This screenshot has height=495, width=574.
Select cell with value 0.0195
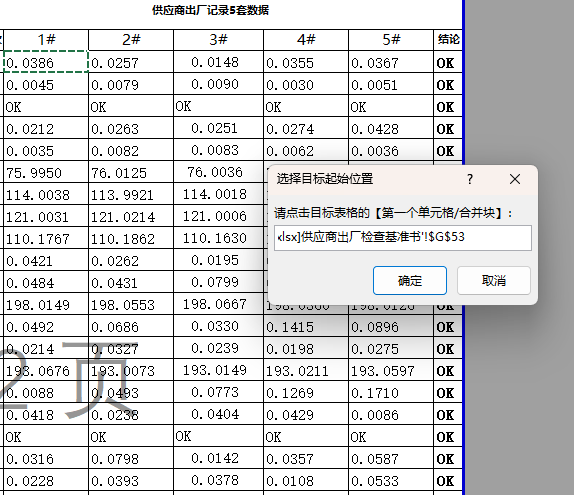[x=218, y=260]
